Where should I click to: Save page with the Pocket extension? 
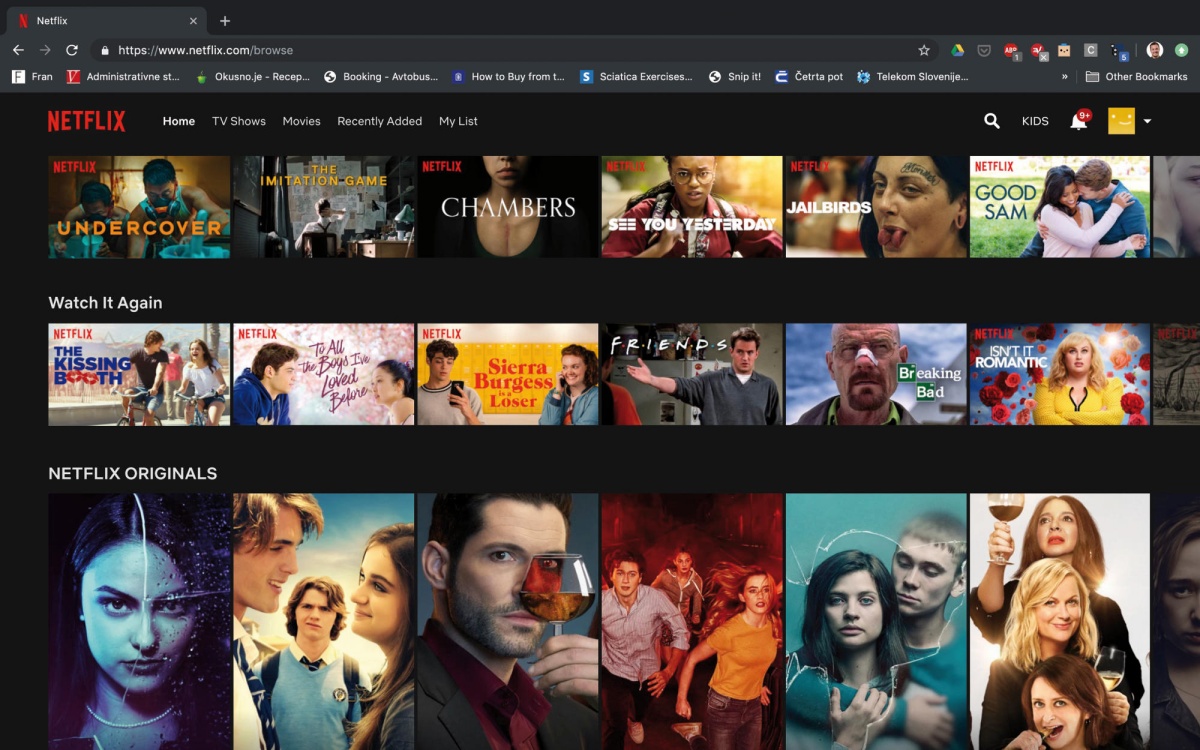pyautogui.click(x=984, y=50)
